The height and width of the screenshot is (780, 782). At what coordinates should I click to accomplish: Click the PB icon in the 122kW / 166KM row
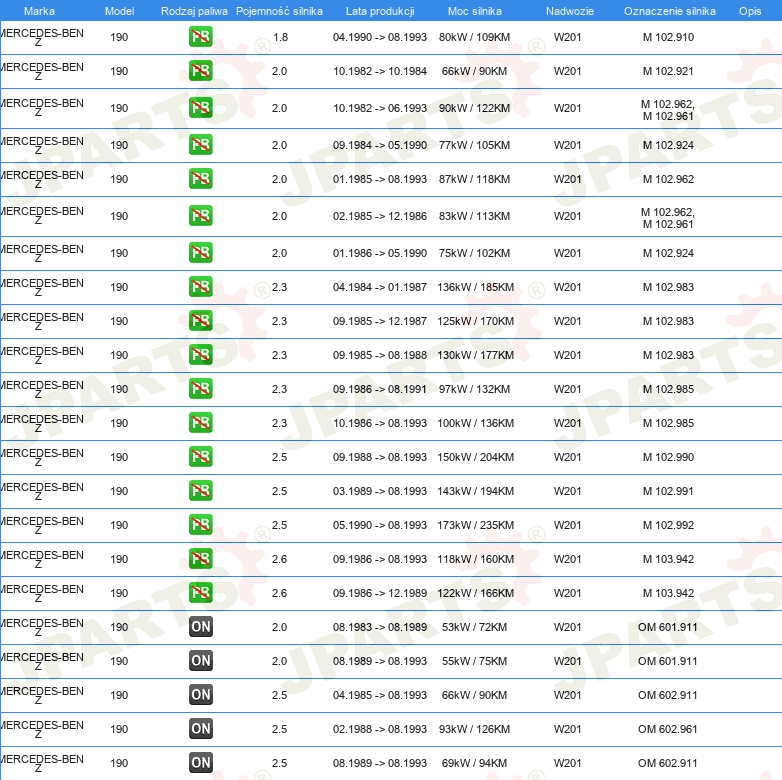click(201, 593)
